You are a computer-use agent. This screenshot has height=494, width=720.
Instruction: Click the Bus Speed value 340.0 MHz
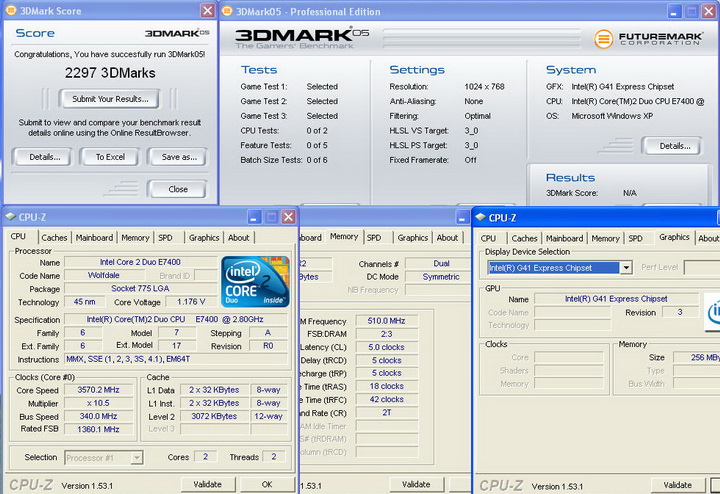pos(98,416)
